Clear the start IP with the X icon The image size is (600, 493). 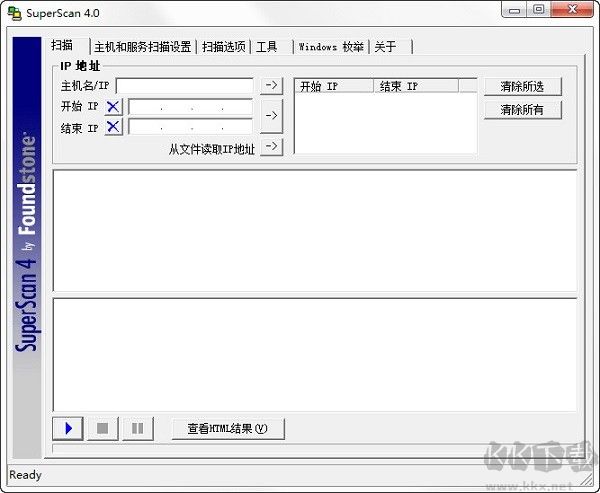pos(113,106)
